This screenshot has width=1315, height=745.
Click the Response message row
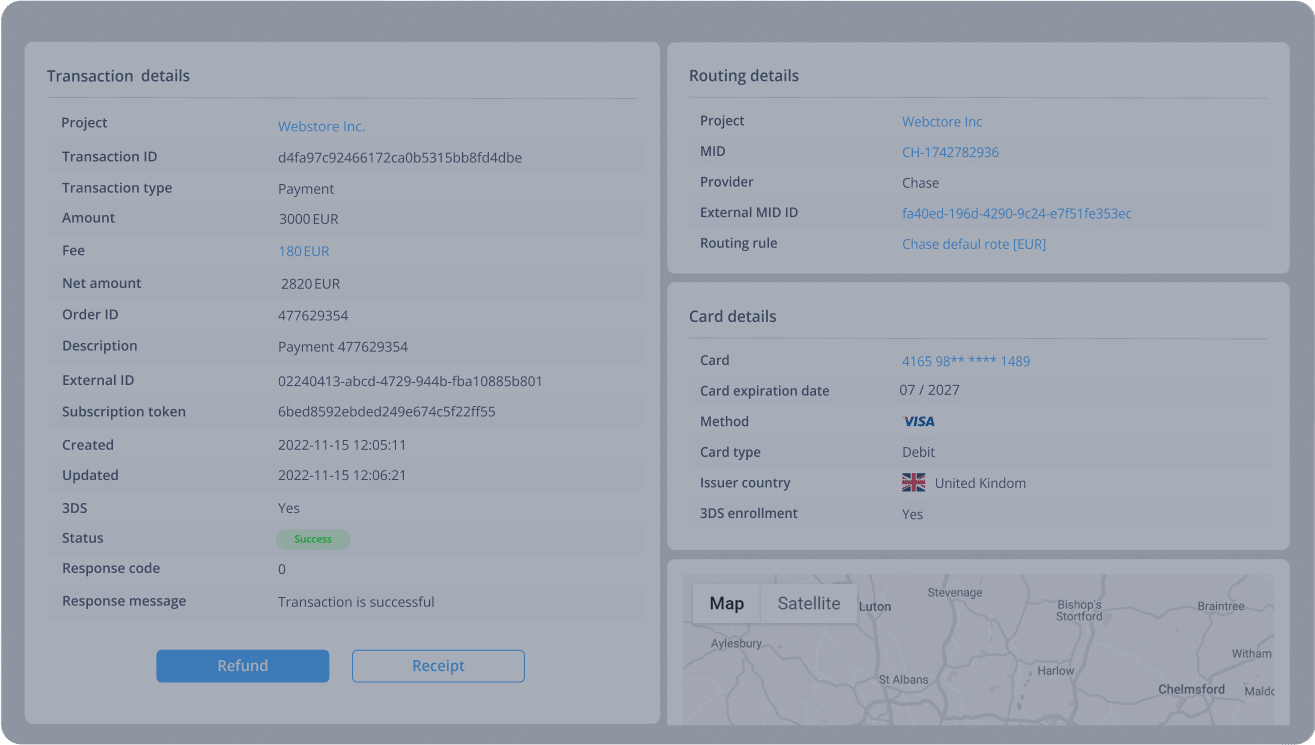pyautogui.click(x=356, y=601)
